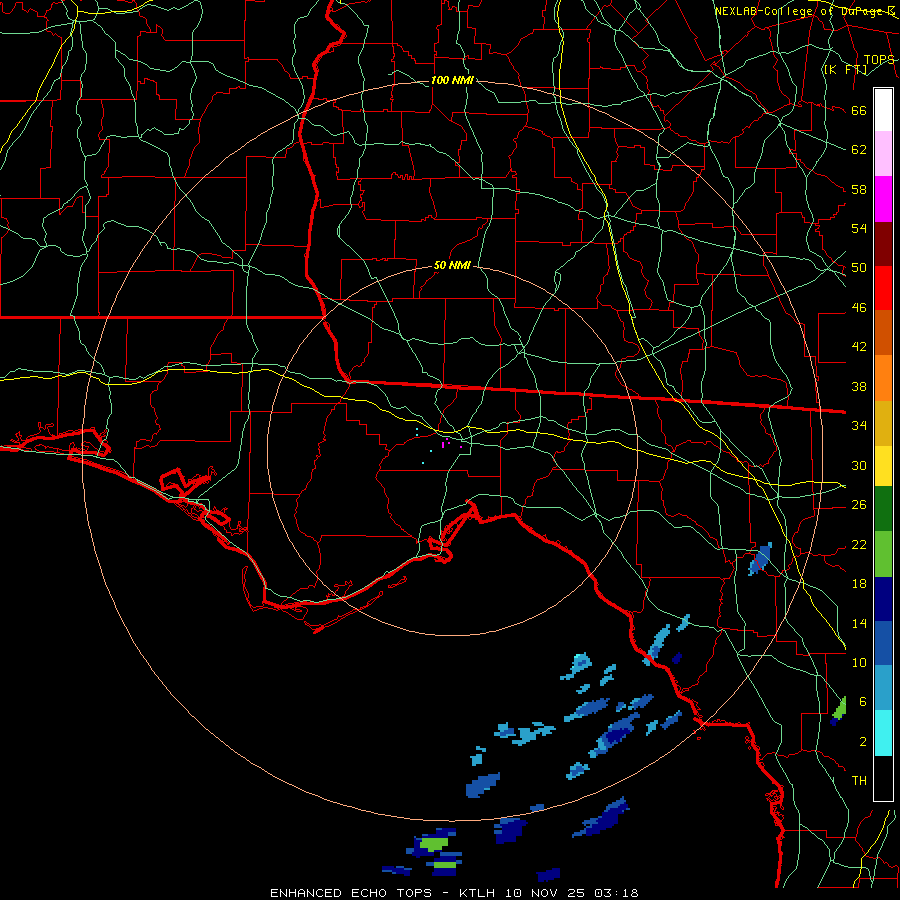Click the 50 NMI range ring label
The width and height of the screenshot is (900, 900).
pos(452,265)
